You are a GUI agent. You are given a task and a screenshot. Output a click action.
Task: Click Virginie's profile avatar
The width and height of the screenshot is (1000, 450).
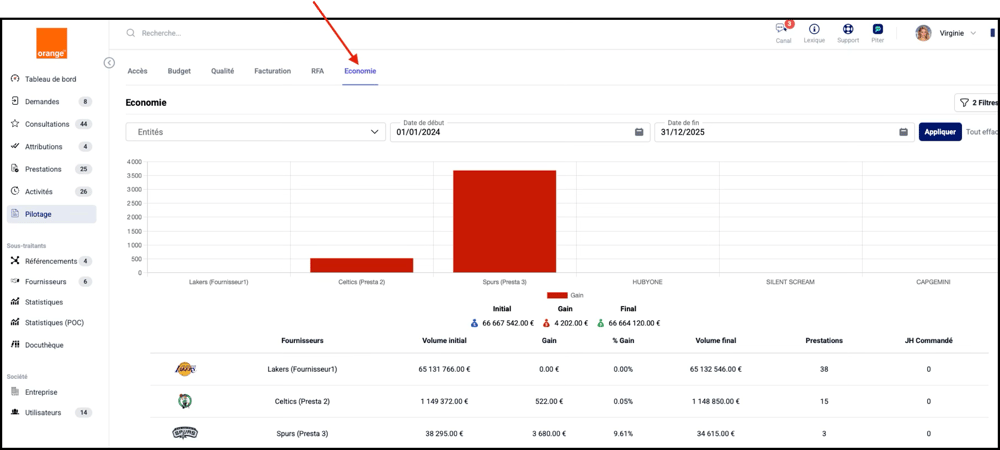(x=923, y=33)
